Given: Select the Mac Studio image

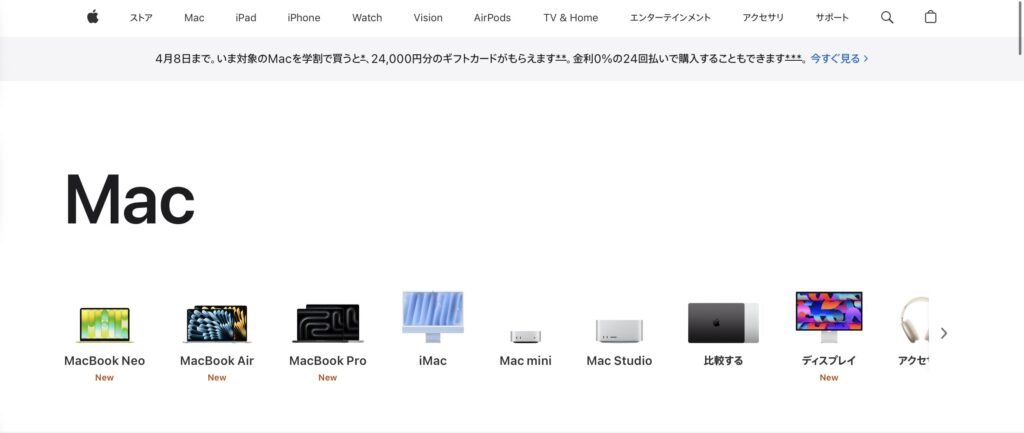Looking at the screenshot, I should click(619, 331).
